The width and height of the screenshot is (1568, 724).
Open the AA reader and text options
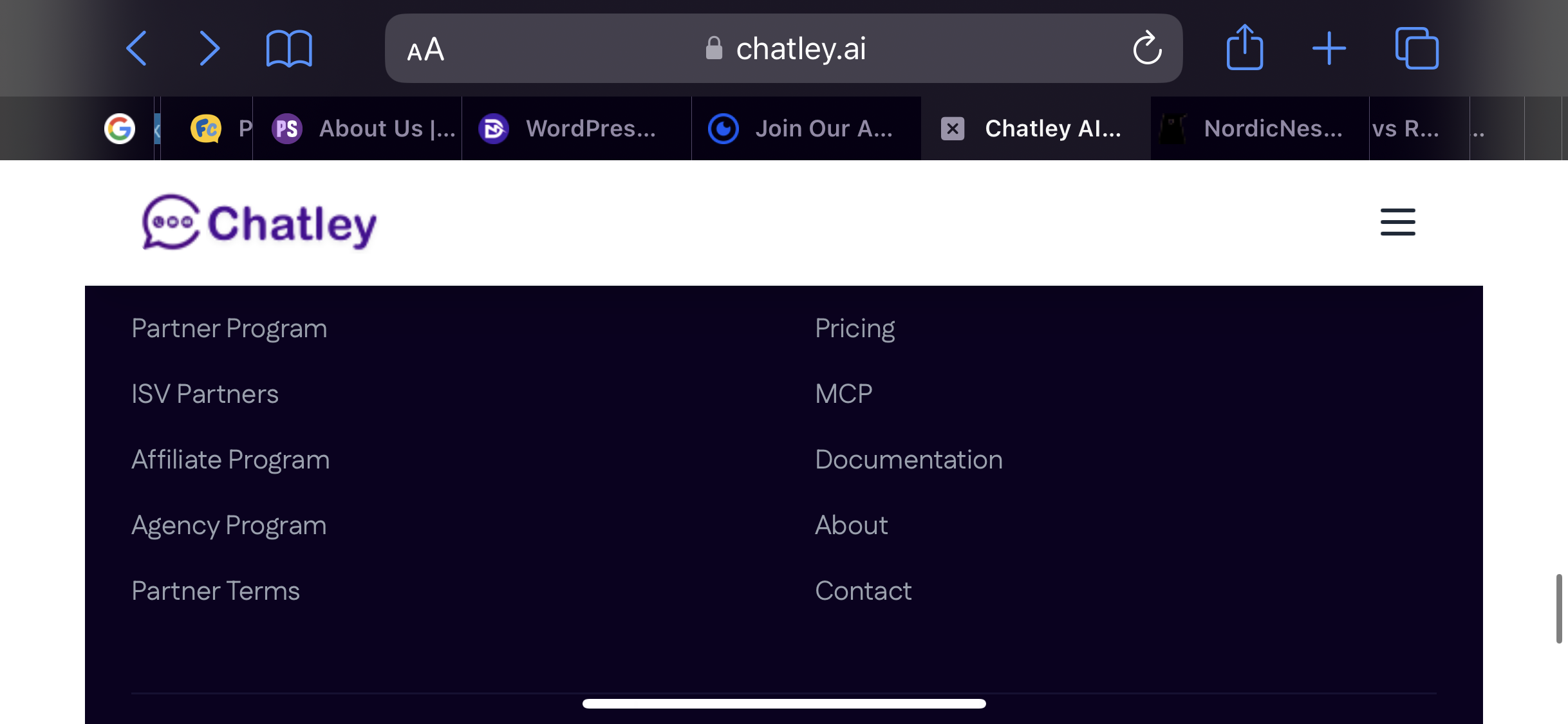point(425,50)
